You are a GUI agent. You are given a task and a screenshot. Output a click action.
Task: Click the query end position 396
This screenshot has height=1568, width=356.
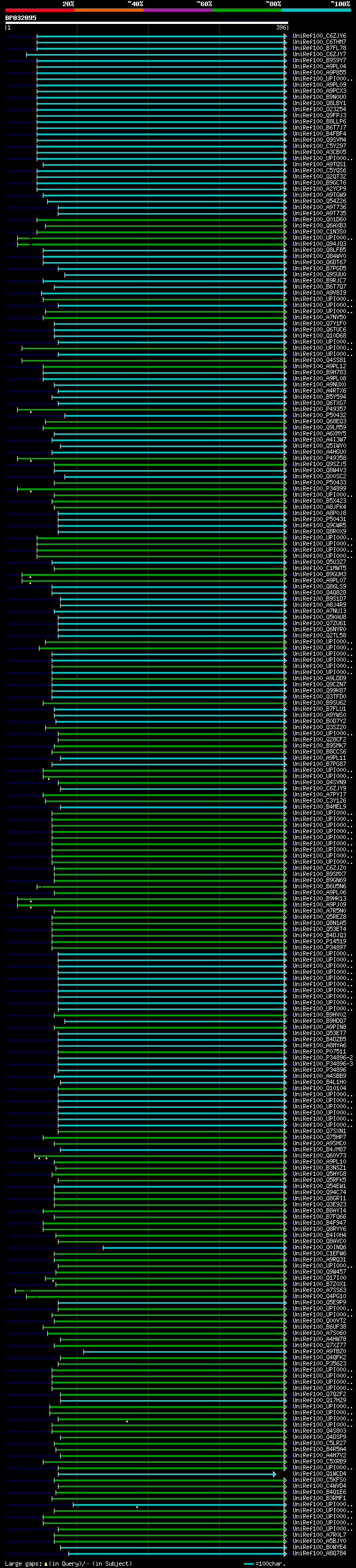click(x=280, y=27)
